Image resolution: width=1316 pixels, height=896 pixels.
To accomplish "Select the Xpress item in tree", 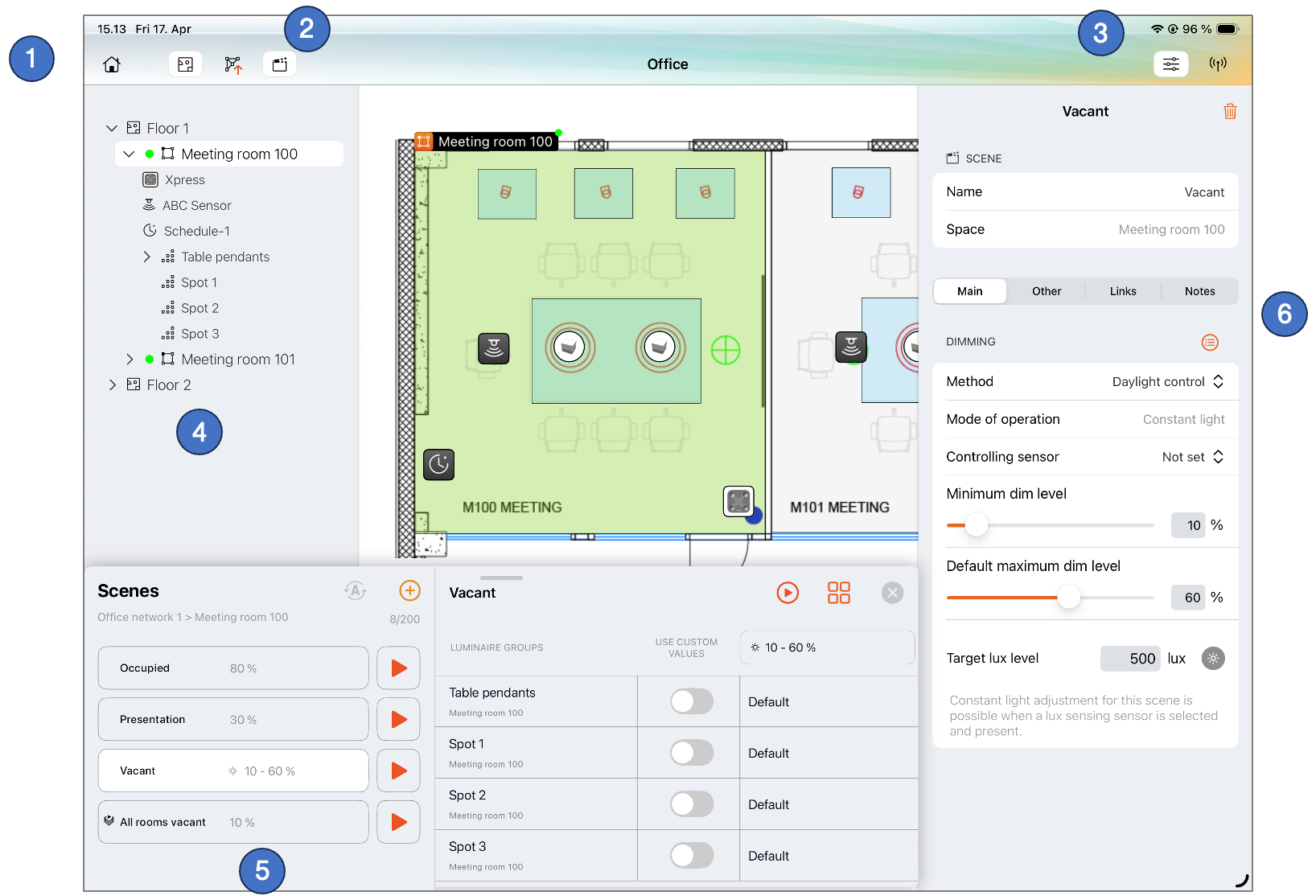I will (185, 179).
